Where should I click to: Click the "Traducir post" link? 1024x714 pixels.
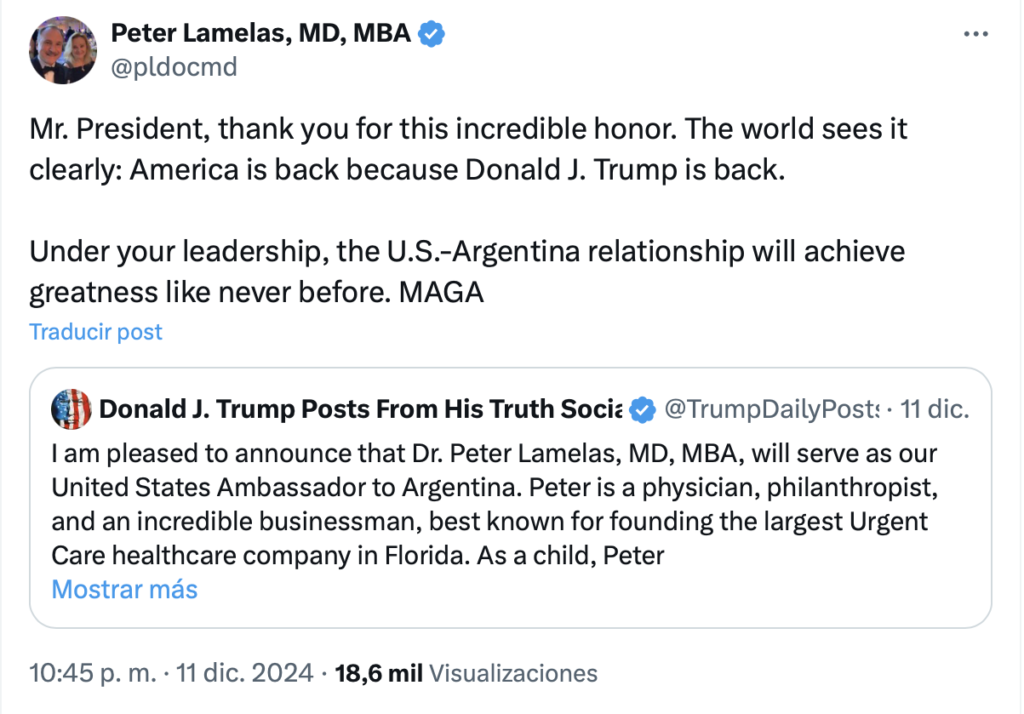click(x=96, y=332)
